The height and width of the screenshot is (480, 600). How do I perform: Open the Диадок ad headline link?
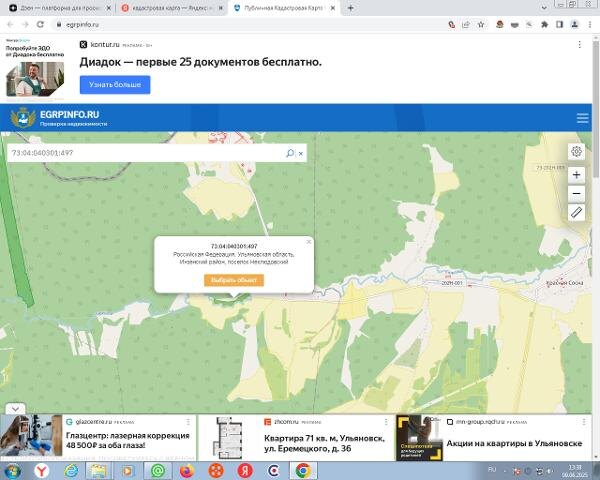tap(201, 62)
